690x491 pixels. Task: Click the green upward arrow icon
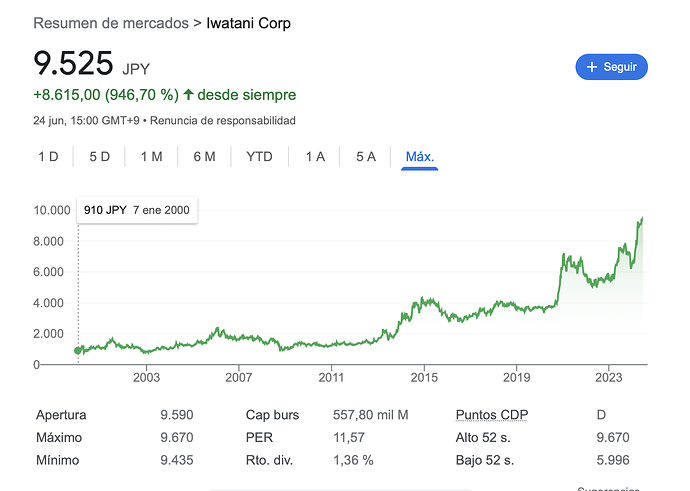[188, 95]
